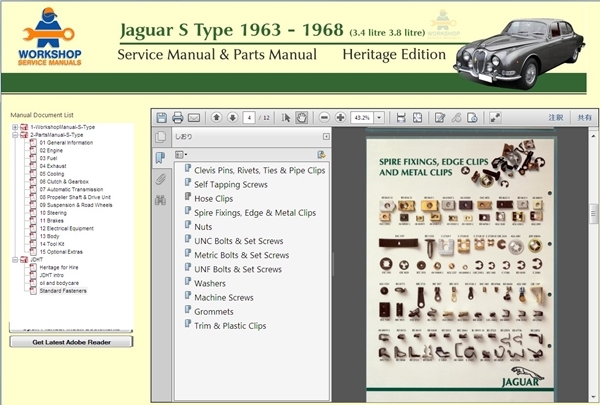Click the page number input field
This screenshot has height=405, width=600.
click(249, 118)
